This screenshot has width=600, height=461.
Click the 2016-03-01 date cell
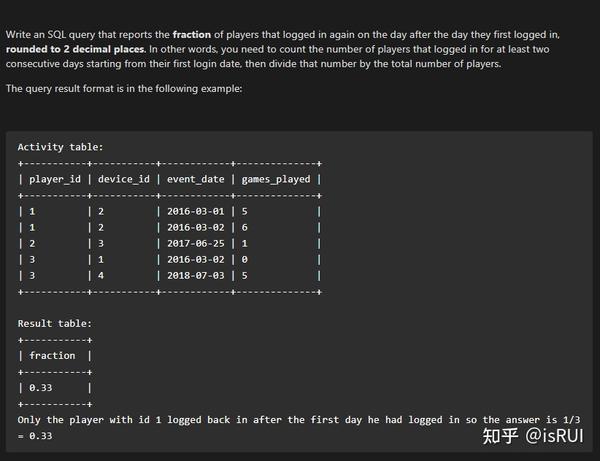pyautogui.click(x=195, y=211)
